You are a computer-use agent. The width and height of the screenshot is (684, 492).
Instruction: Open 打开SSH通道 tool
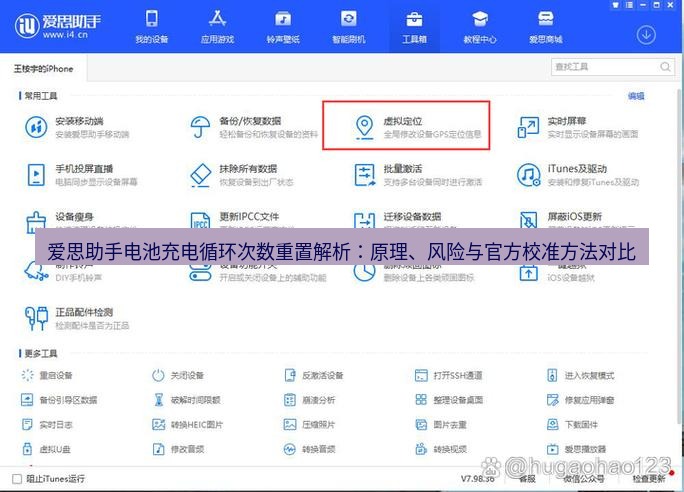click(448, 375)
